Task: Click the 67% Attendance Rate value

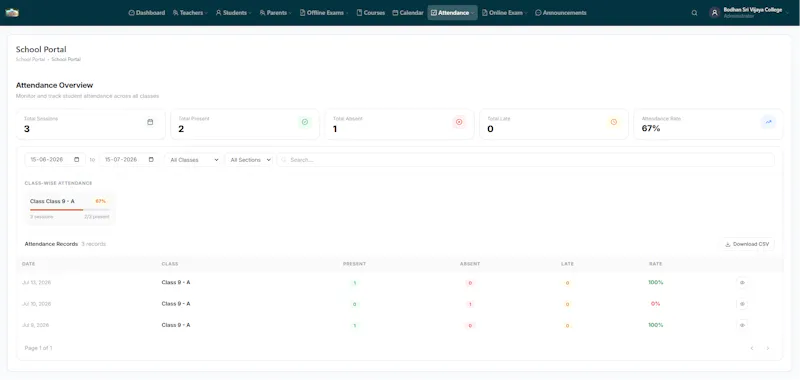Action: (651, 129)
